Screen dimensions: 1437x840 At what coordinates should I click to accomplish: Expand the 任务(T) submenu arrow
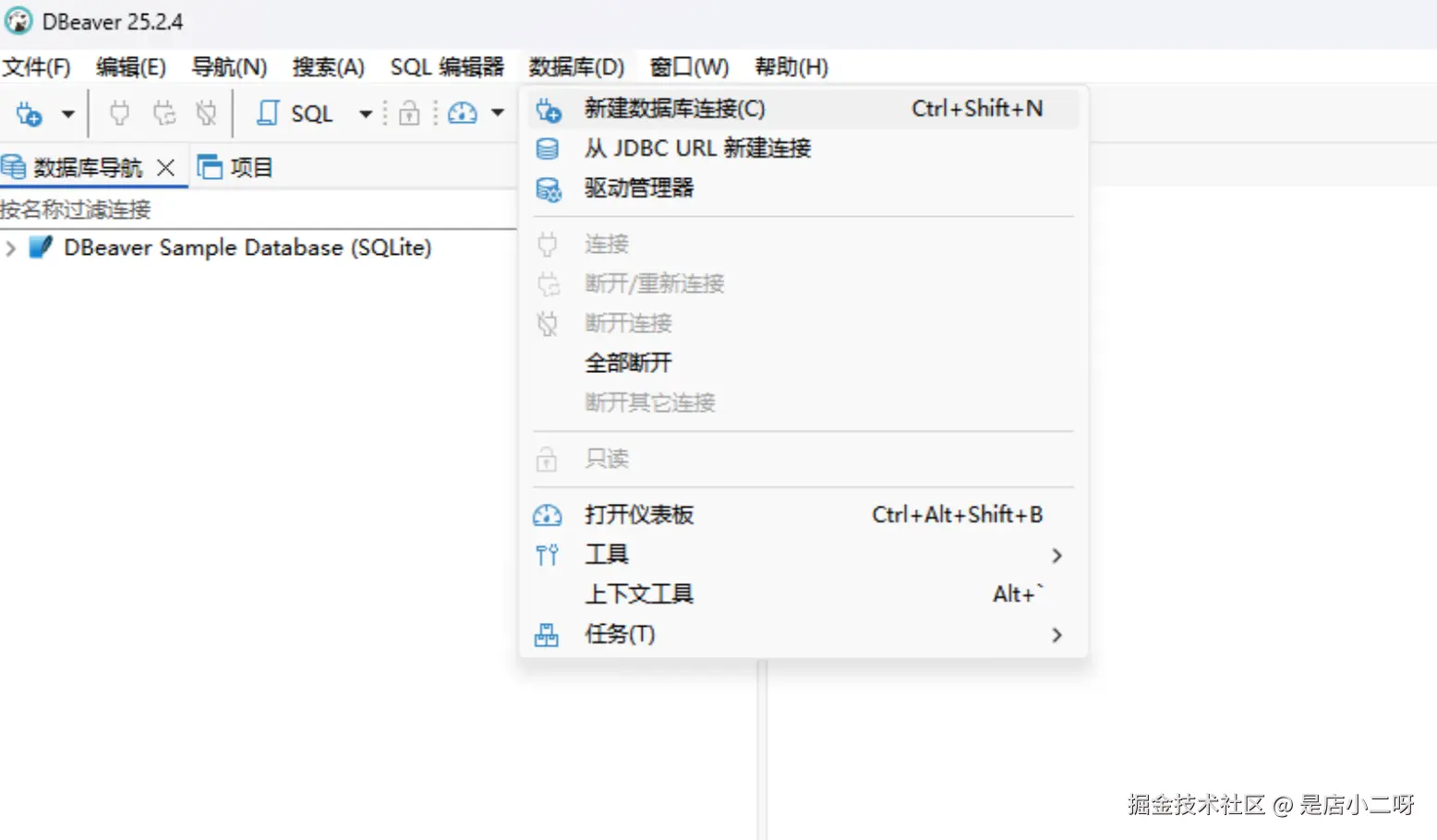[1057, 635]
